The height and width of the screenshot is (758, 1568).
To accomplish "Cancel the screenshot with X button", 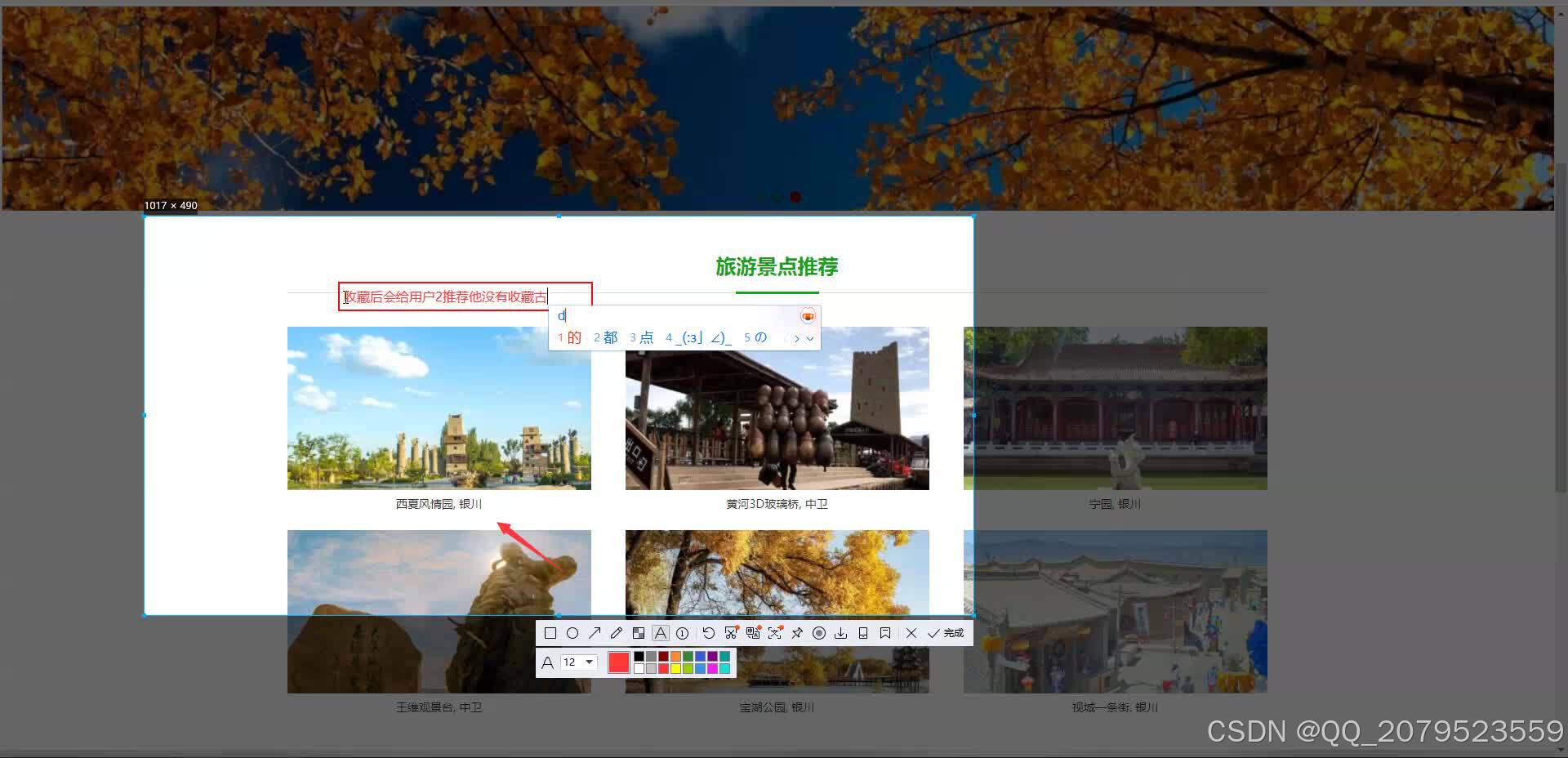I will pos(911,633).
